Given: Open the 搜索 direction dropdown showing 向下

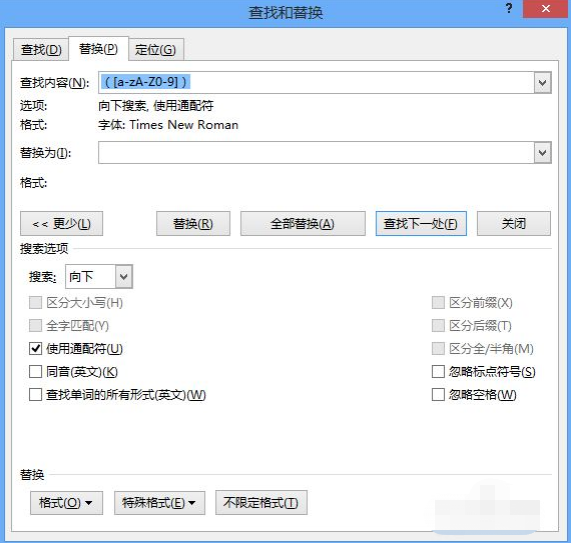Looking at the screenshot, I should tap(124, 277).
